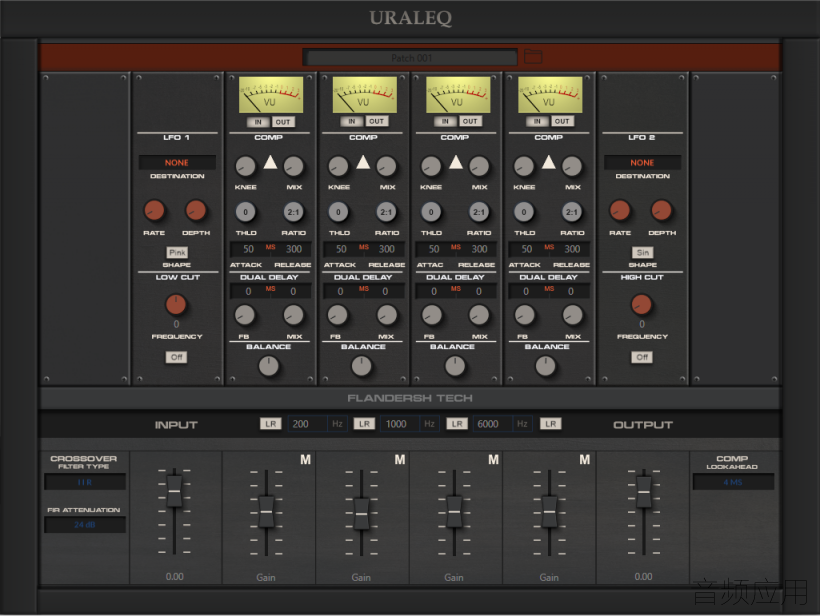Open comp lookahead dropdown showing 4 MS
Screen dimensions: 820x616
[x=733, y=482]
